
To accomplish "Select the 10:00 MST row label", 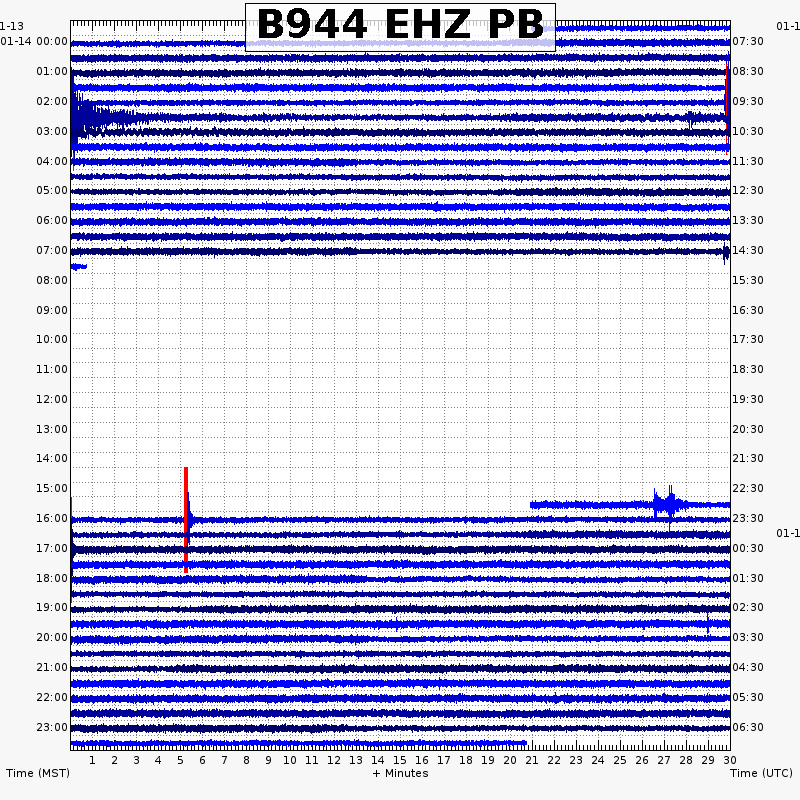I will coord(52,339).
